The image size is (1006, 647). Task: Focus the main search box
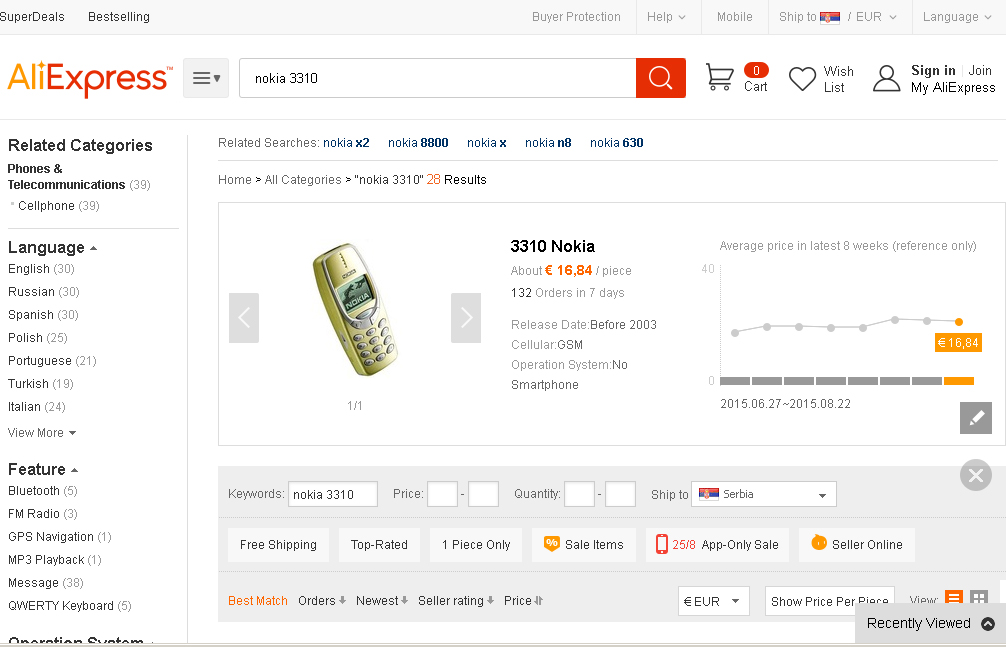click(x=438, y=78)
